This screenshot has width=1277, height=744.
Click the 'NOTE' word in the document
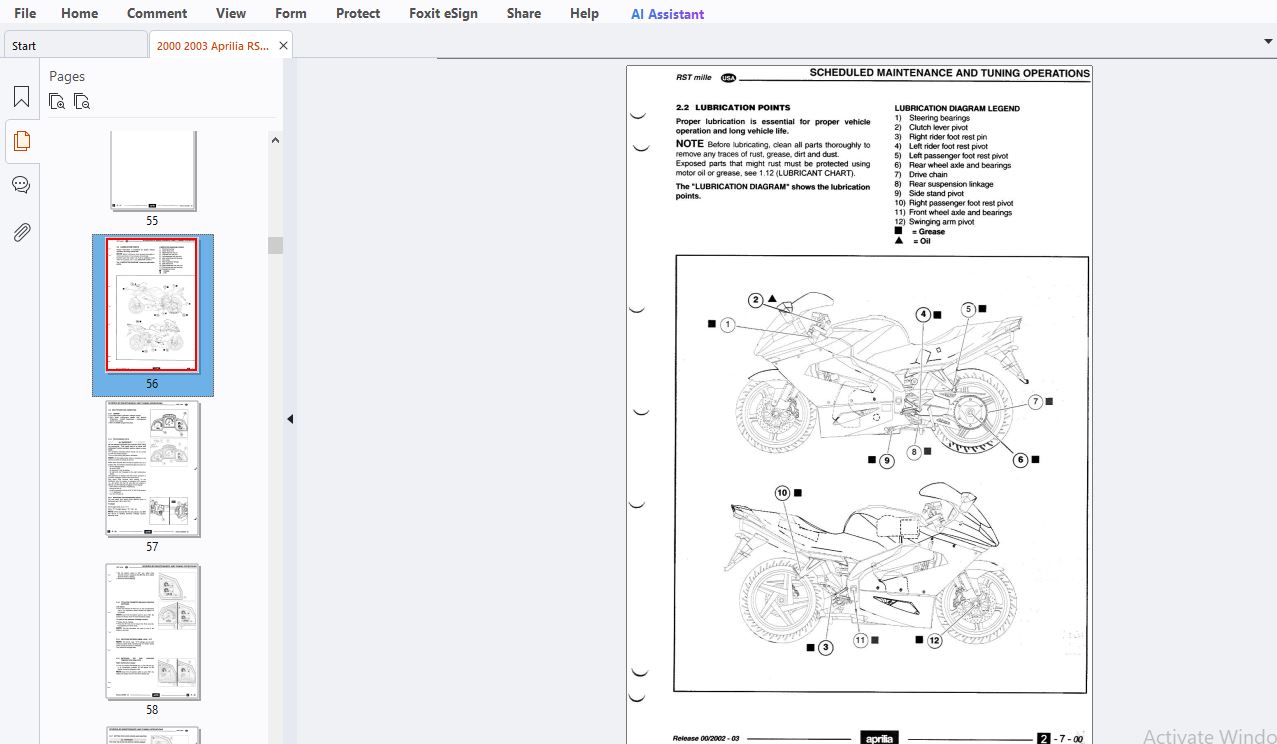pyautogui.click(x=690, y=145)
